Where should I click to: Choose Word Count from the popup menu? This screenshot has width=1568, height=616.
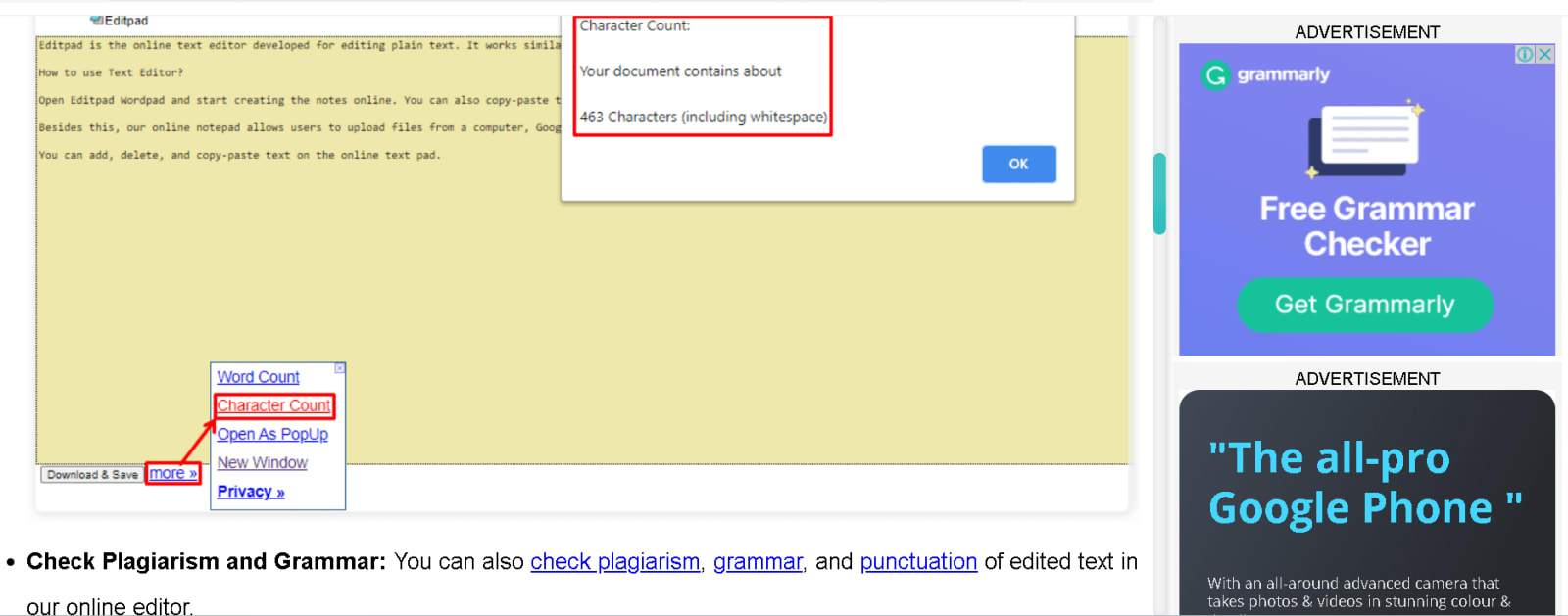pyautogui.click(x=259, y=377)
